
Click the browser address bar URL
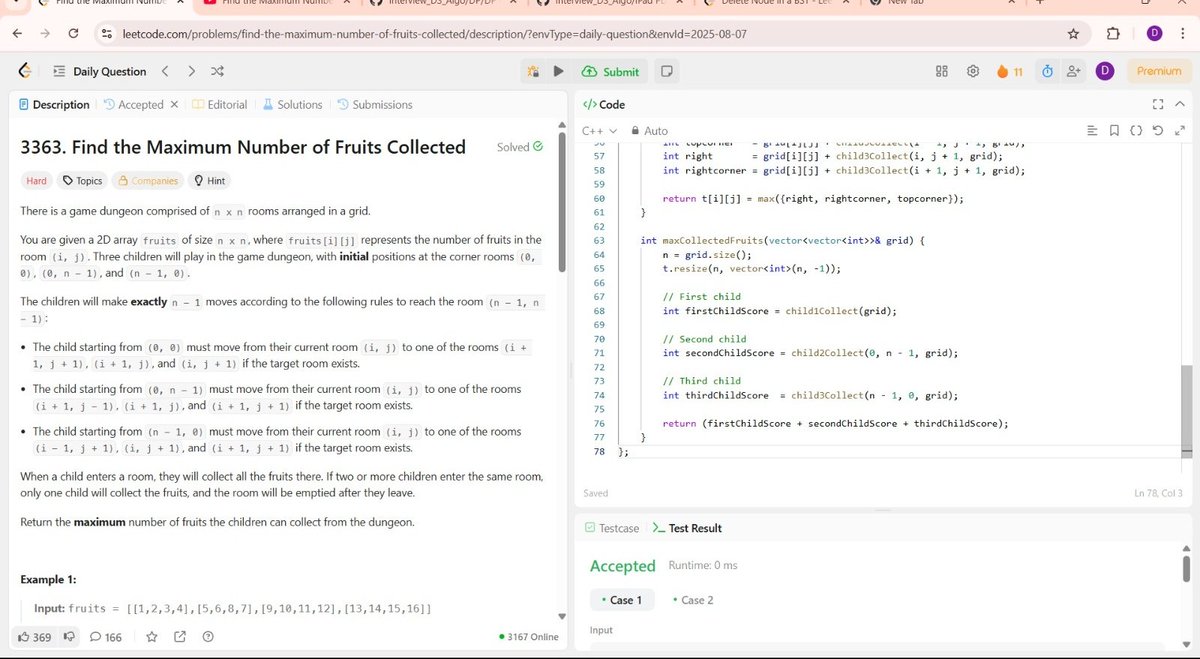433,34
